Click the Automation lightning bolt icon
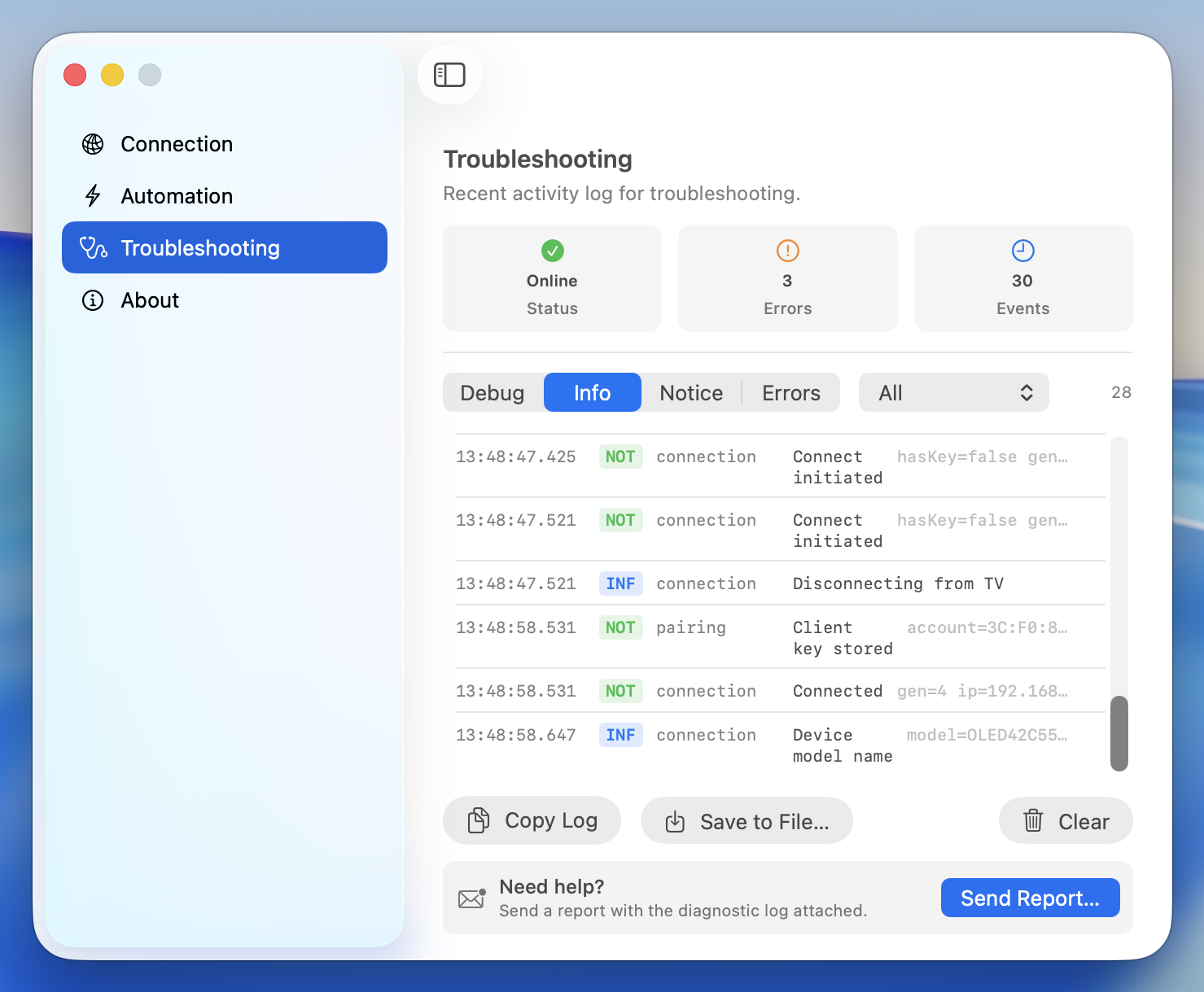 [93, 196]
